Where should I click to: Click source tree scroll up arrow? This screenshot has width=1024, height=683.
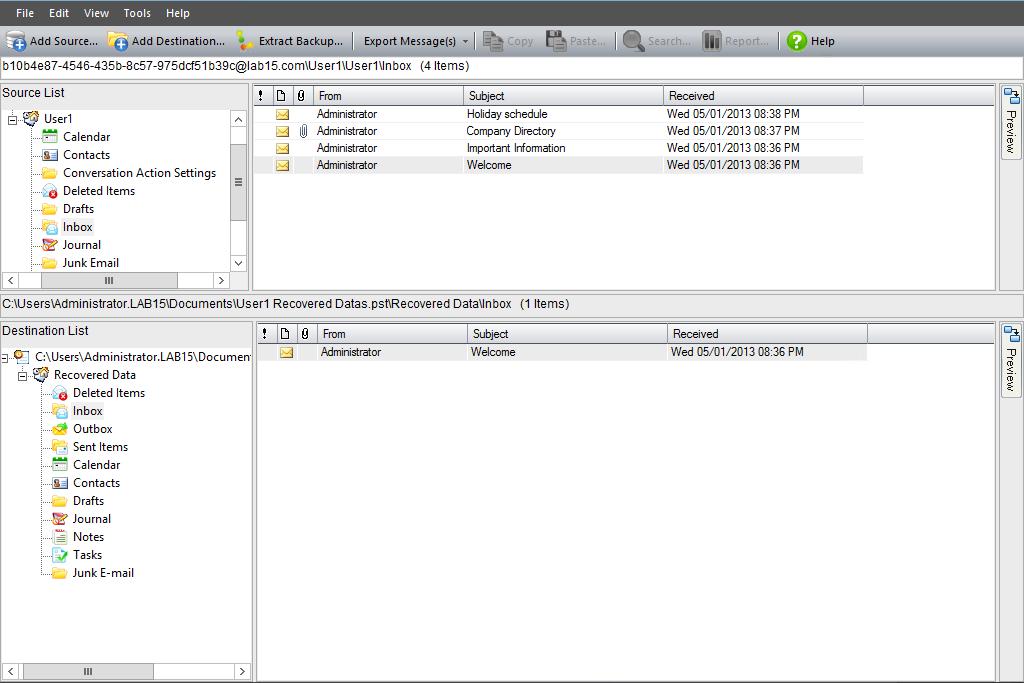click(238, 119)
